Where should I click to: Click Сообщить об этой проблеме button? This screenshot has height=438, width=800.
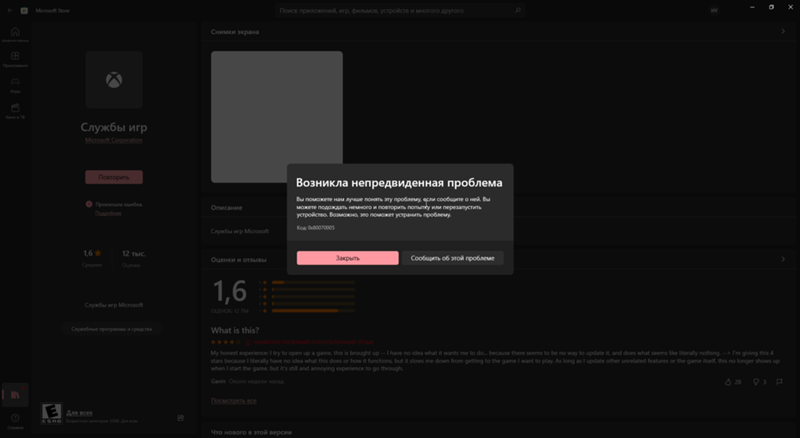click(x=453, y=258)
